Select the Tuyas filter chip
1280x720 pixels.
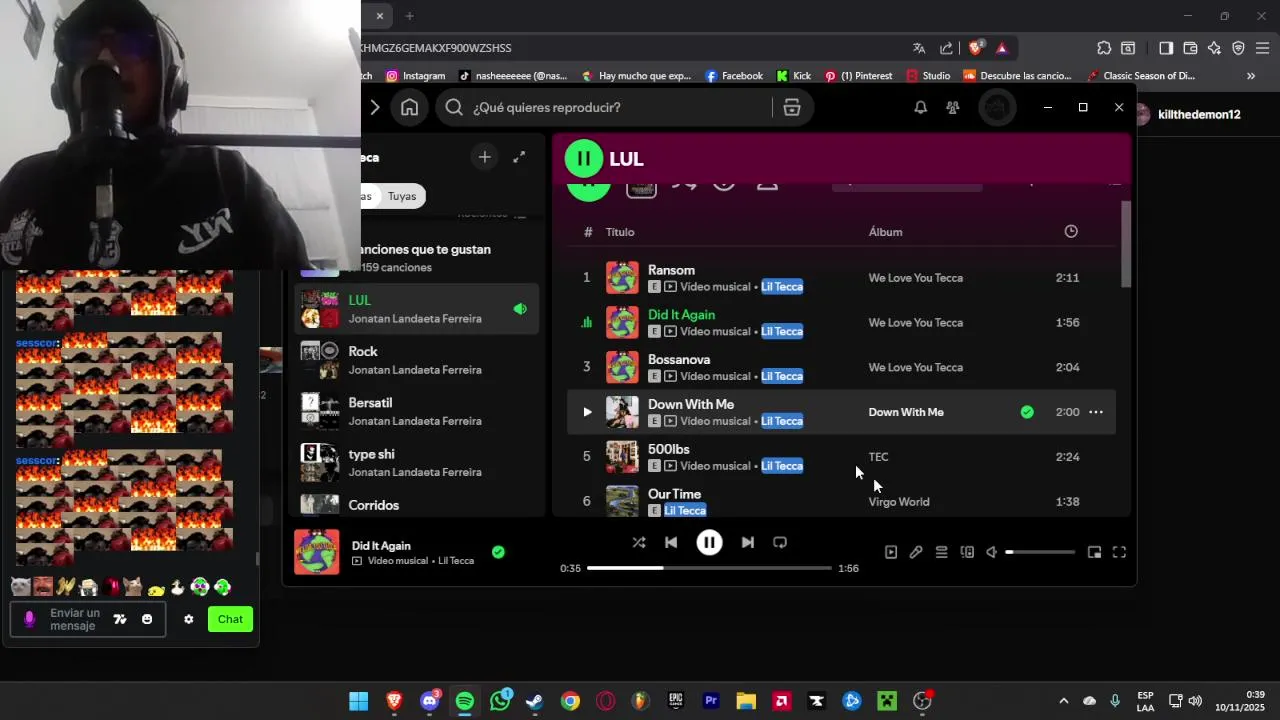point(402,196)
